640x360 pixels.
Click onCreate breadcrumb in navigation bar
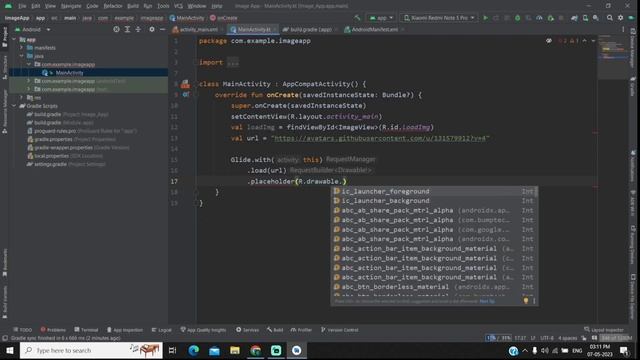223,18
